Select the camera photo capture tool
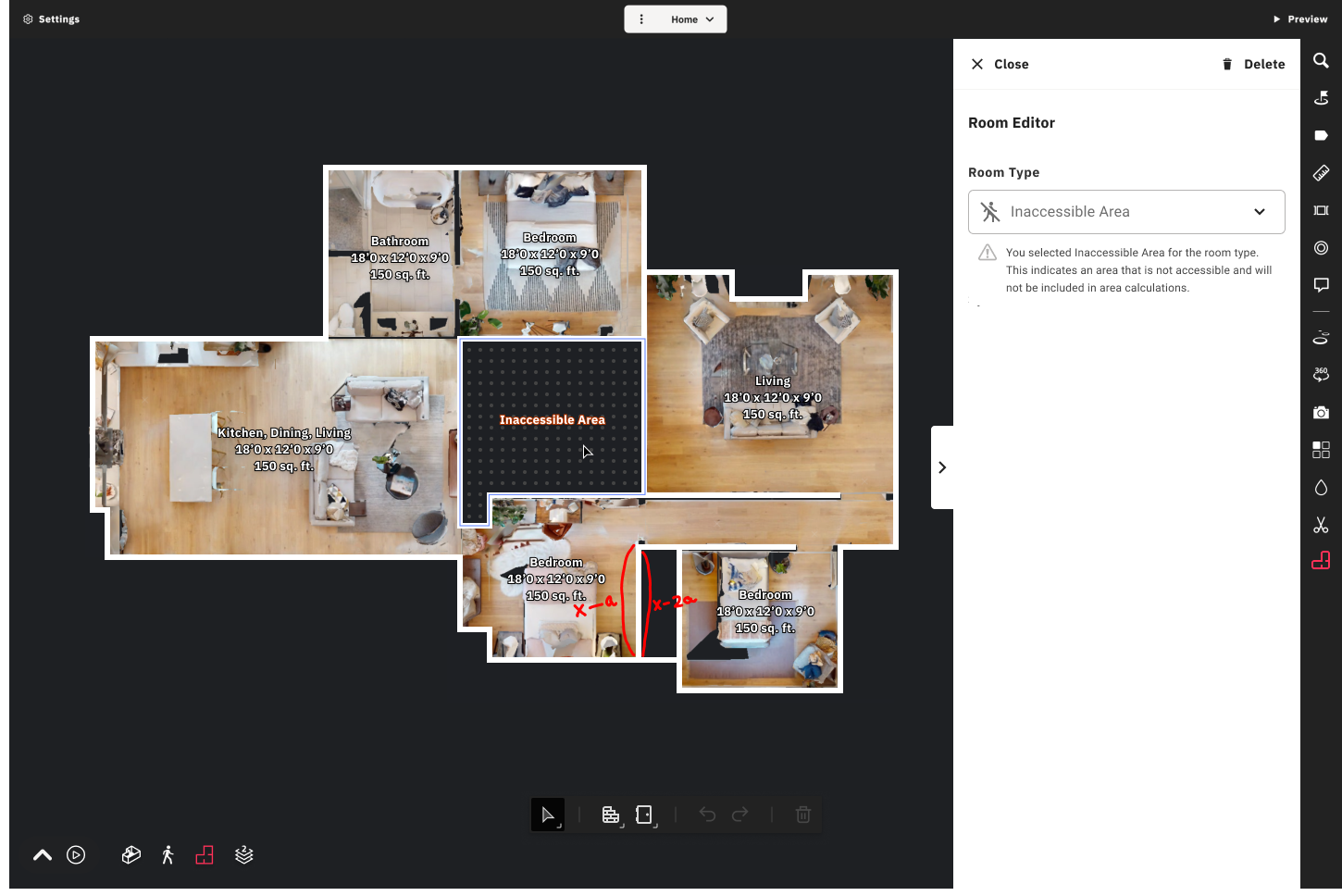The height and width of the screenshot is (896, 1342). pyautogui.click(x=1321, y=412)
